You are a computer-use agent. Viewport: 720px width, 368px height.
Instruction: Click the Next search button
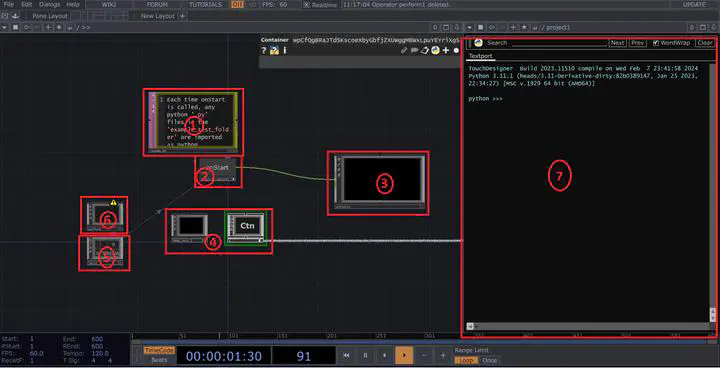[x=618, y=43]
